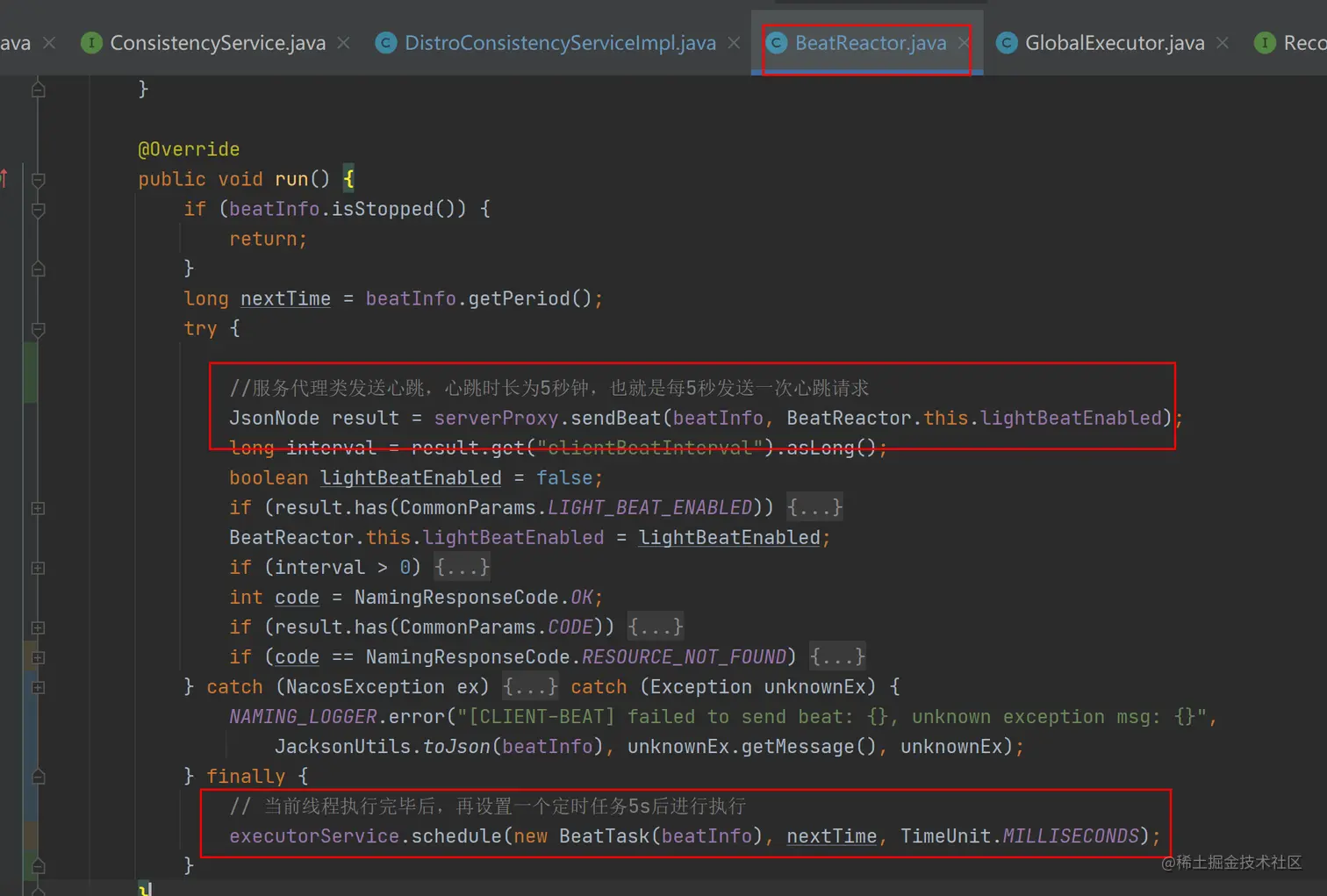Open the GlobalExecutor.java tab
1327x896 pixels.
click(x=1115, y=42)
